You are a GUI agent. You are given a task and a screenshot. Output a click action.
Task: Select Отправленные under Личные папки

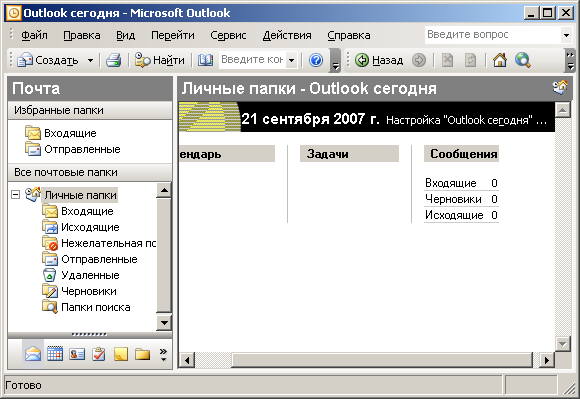pos(90,259)
